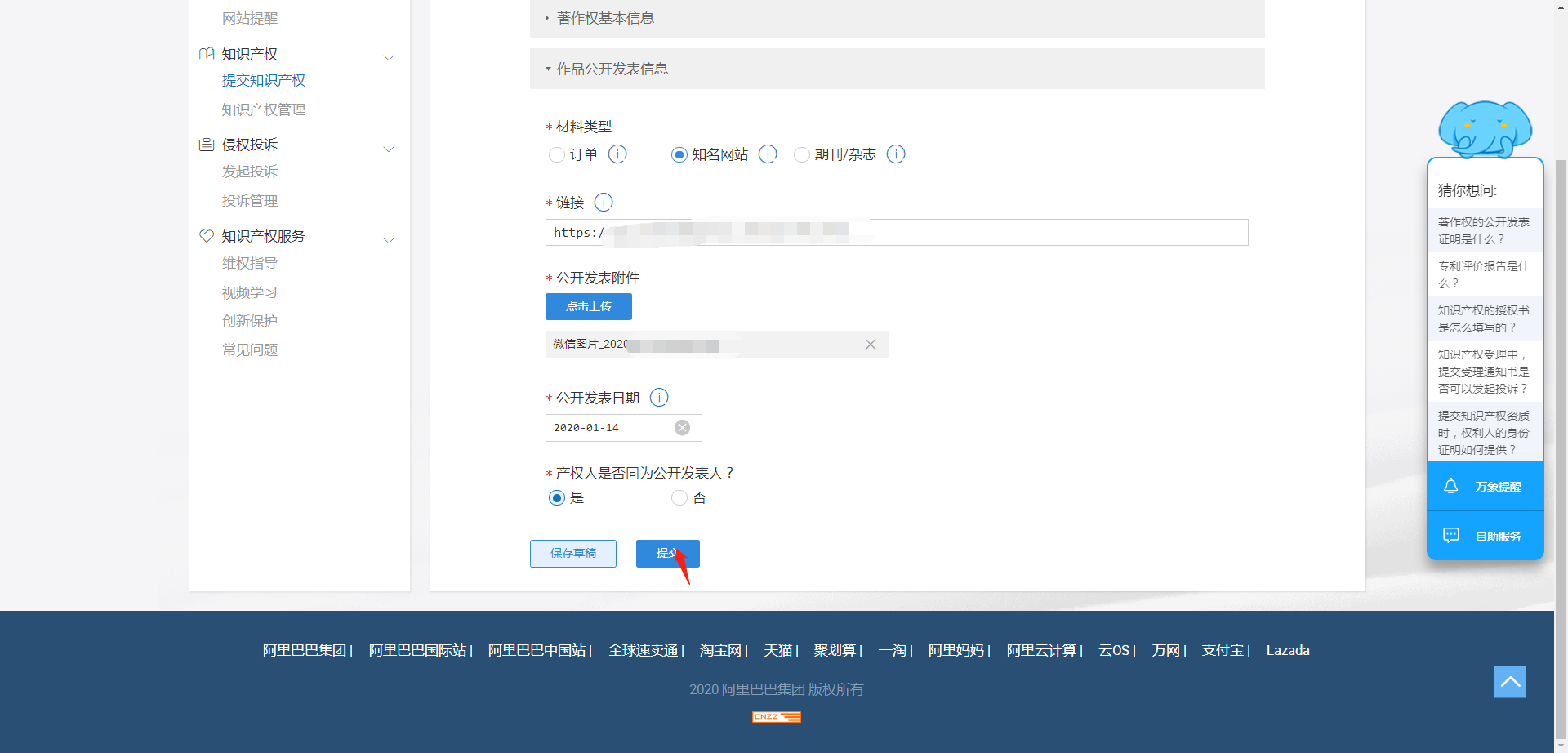Open 天猫 footer link

tap(778, 650)
